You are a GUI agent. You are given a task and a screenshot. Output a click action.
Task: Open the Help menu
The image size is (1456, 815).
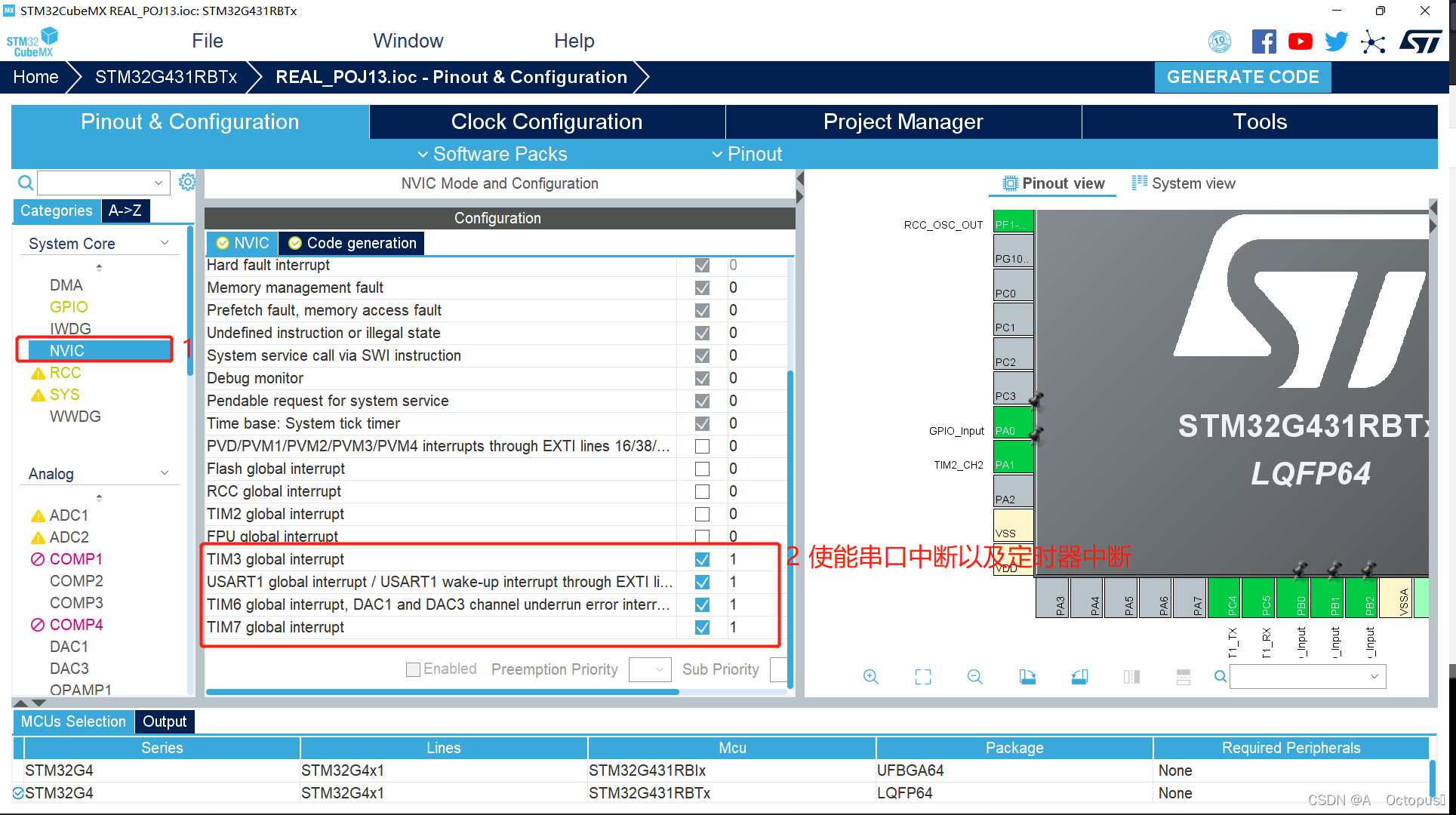(x=574, y=41)
